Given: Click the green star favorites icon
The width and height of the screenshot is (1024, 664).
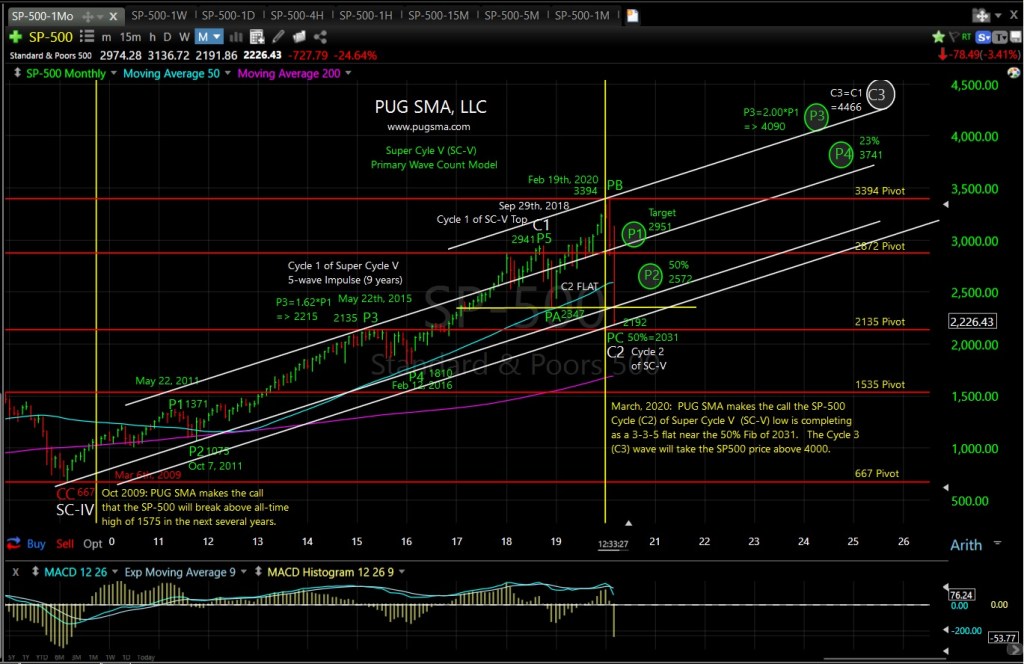Looking at the screenshot, I should (x=938, y=37).
